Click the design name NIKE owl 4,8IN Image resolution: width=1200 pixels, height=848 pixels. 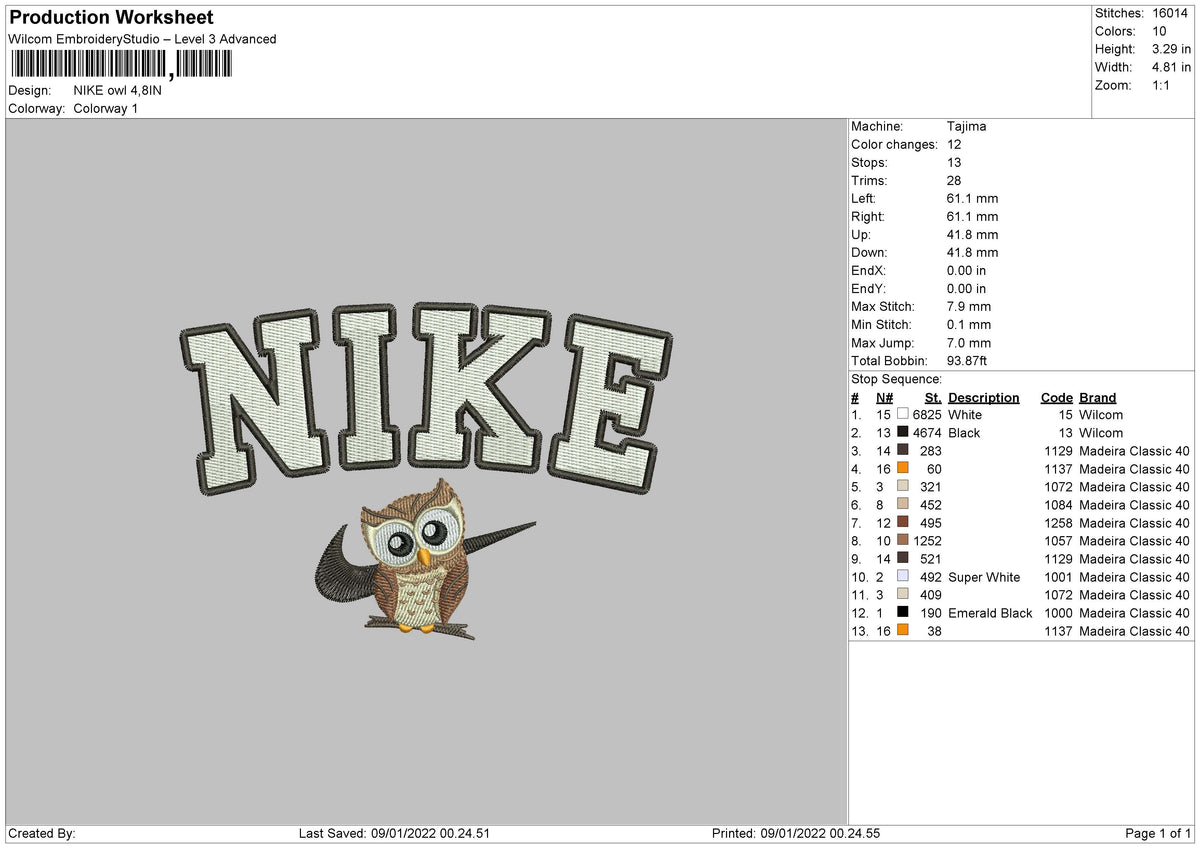[118, 87]
